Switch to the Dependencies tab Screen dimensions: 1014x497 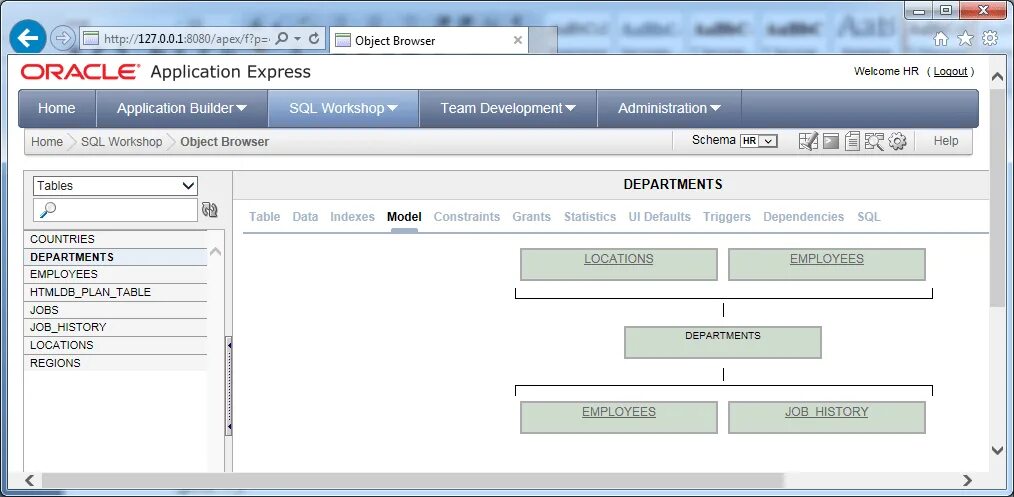803,217
